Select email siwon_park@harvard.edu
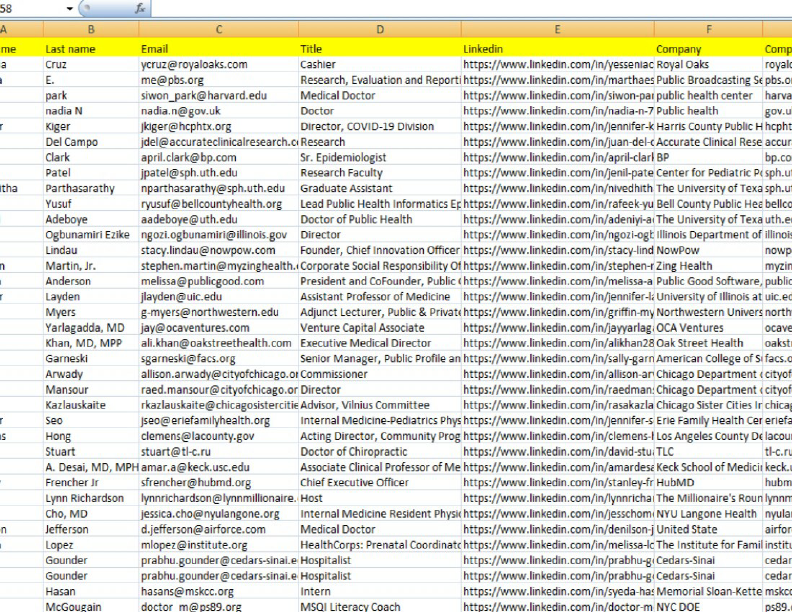Viewport: 792px width, 612px height. pos(219,95)
